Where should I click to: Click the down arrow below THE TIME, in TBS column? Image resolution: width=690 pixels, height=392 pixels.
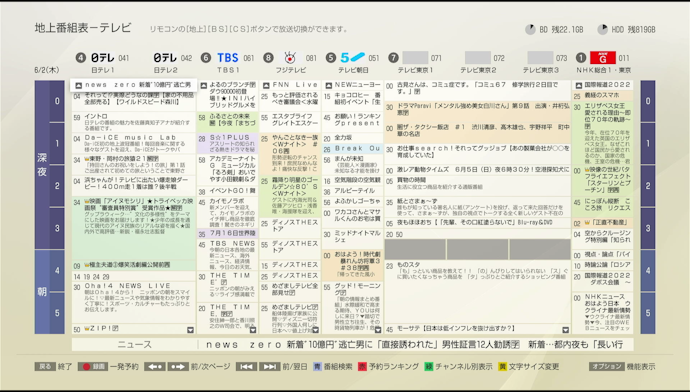point(253,330)
